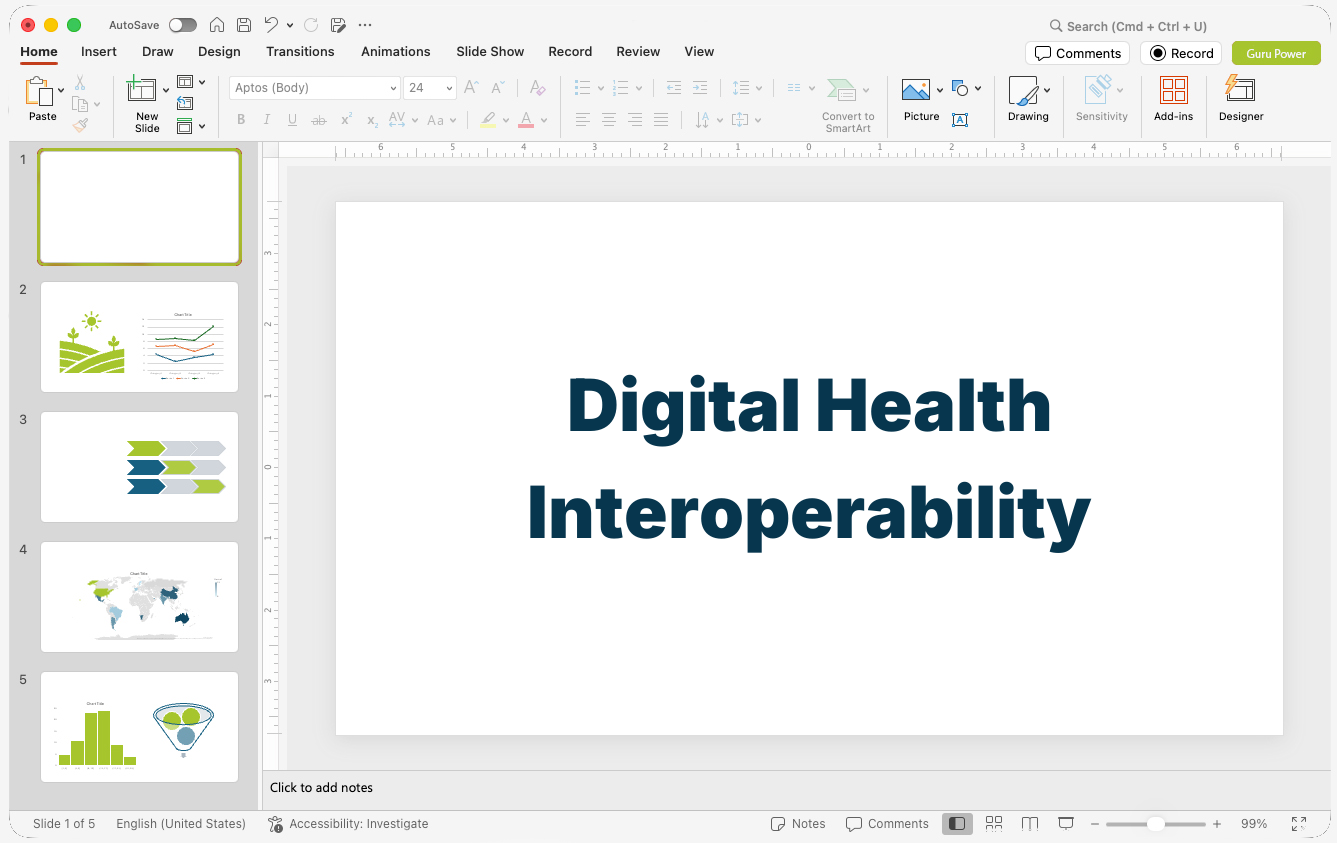The width and height of the screenshot is (1337, 843).
Task: Click the Undo arrow icon
Action: 271,25
